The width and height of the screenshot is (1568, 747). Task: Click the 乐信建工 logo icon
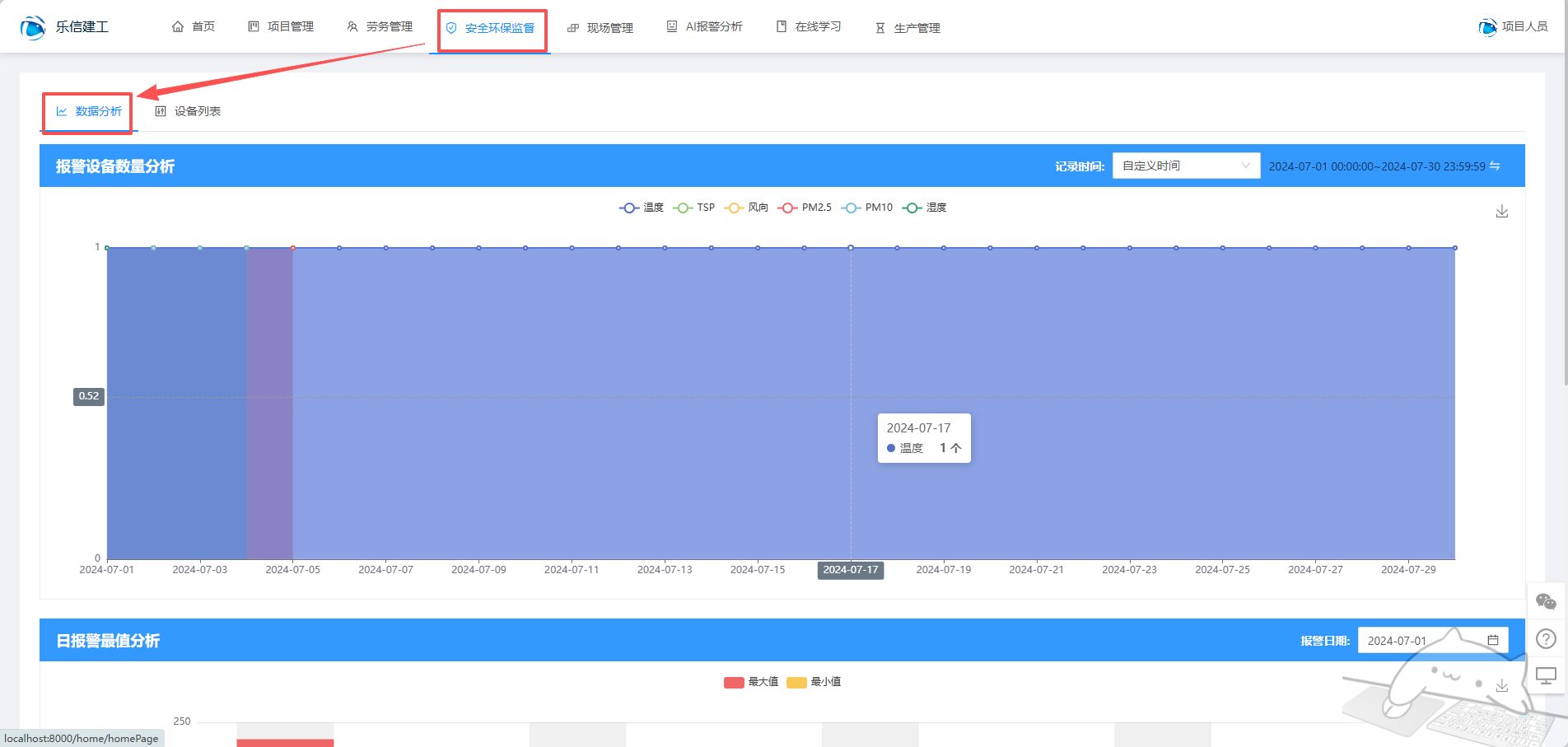(33, 27)
